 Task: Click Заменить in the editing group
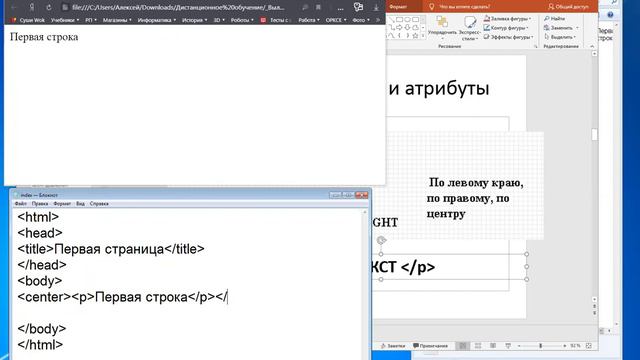tap(561, 28)
